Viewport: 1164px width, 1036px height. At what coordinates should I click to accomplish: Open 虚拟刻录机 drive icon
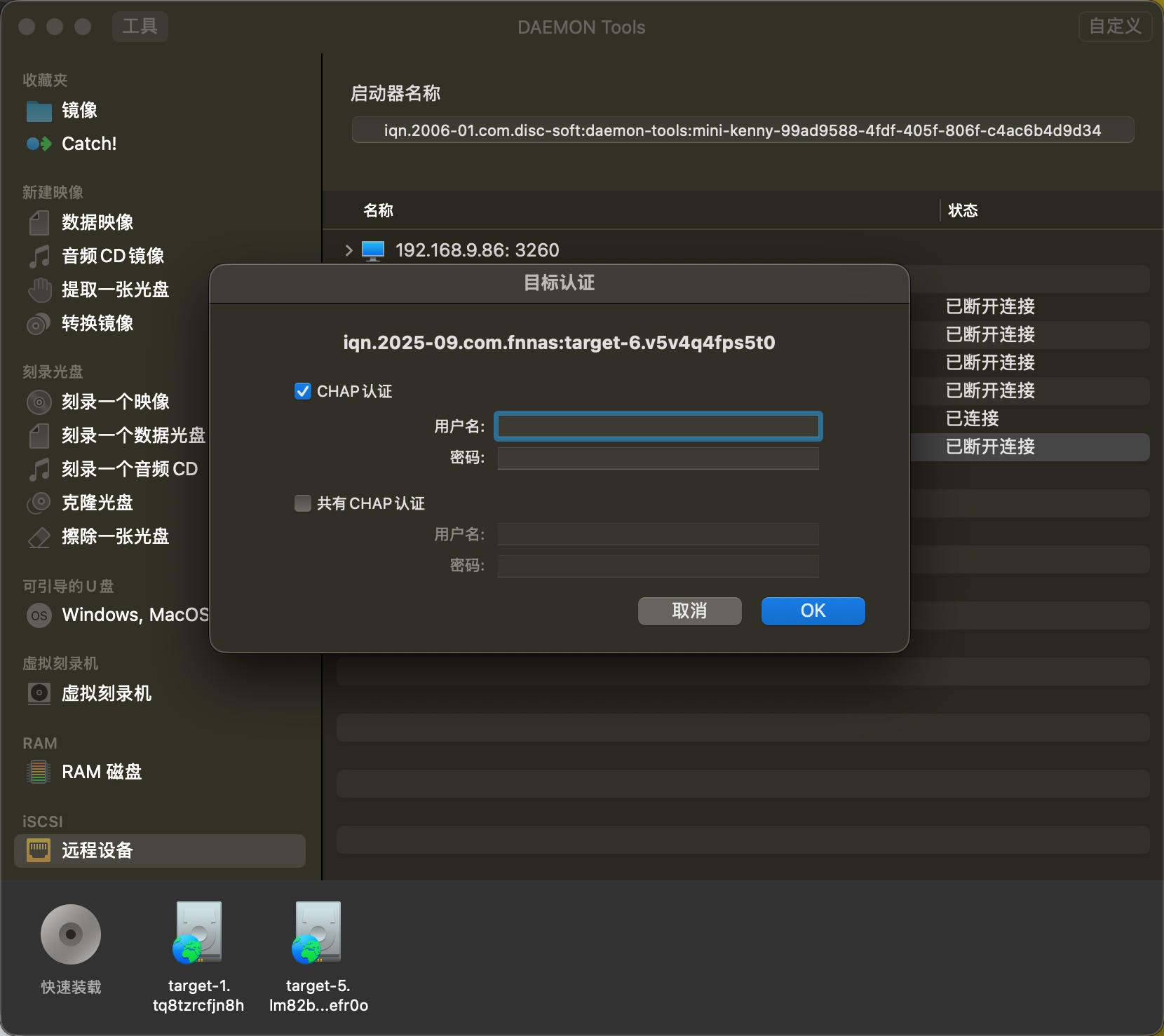(39, 693)
